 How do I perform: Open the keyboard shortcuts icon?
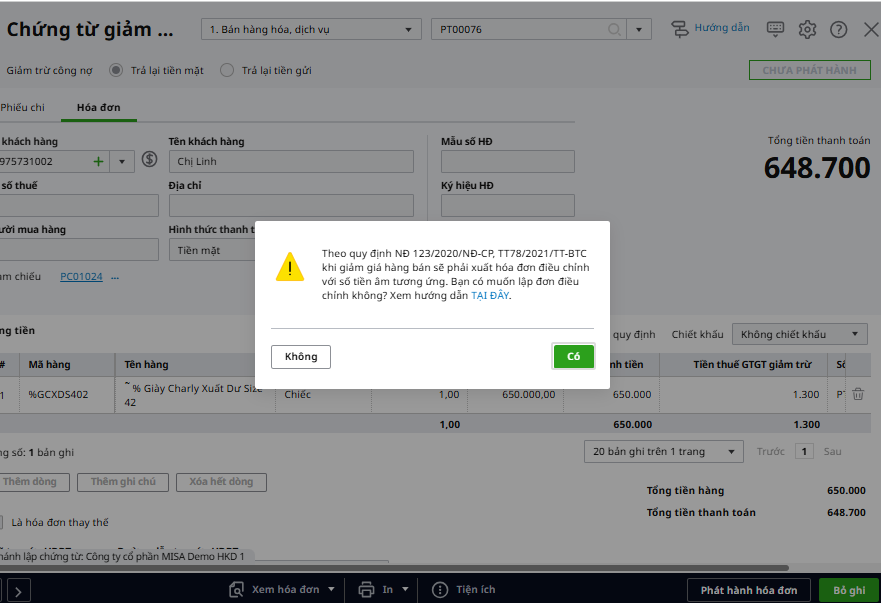click(775, 29)
